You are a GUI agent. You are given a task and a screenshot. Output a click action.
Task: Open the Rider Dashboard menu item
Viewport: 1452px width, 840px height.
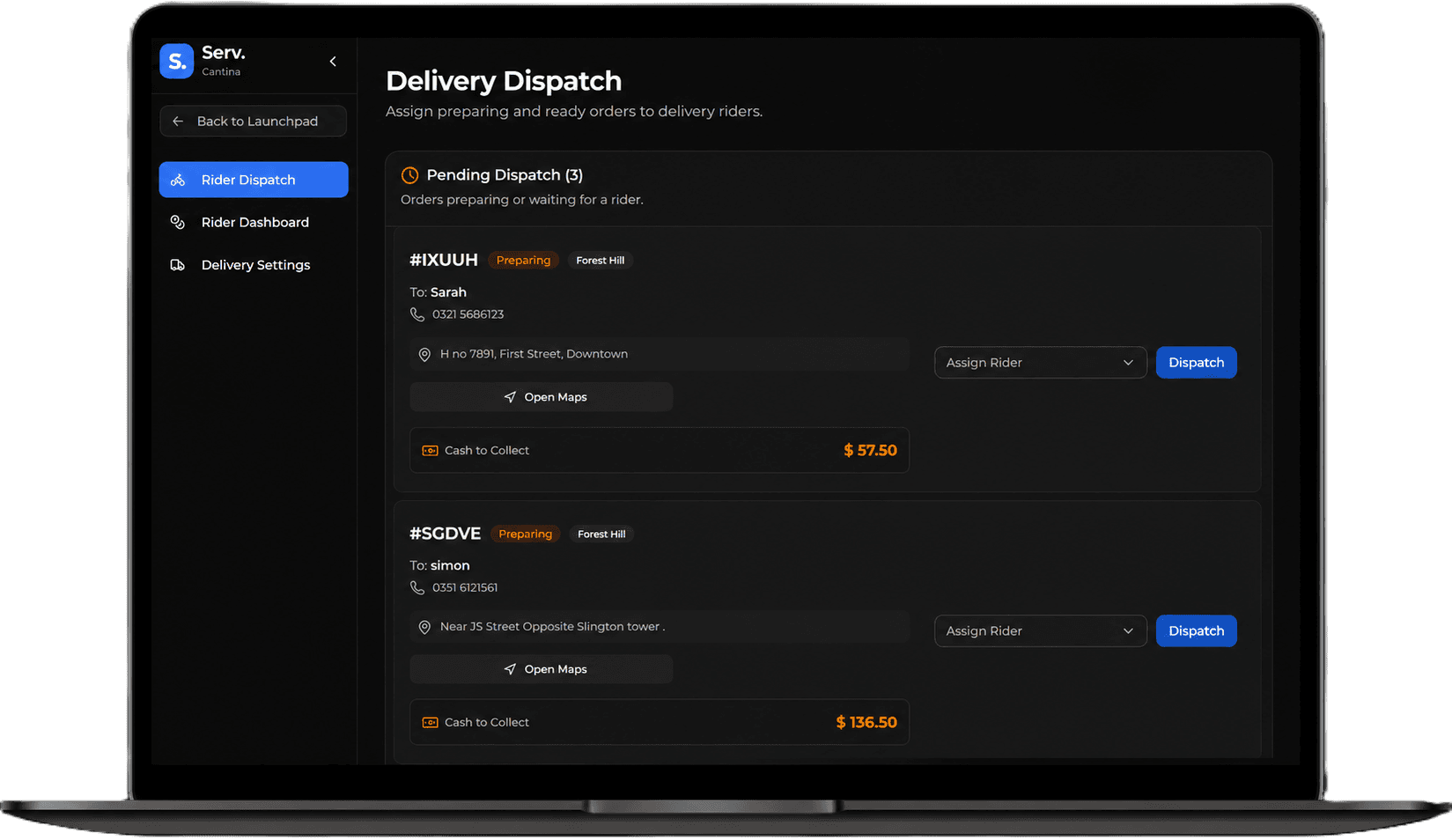pos(254,222)
